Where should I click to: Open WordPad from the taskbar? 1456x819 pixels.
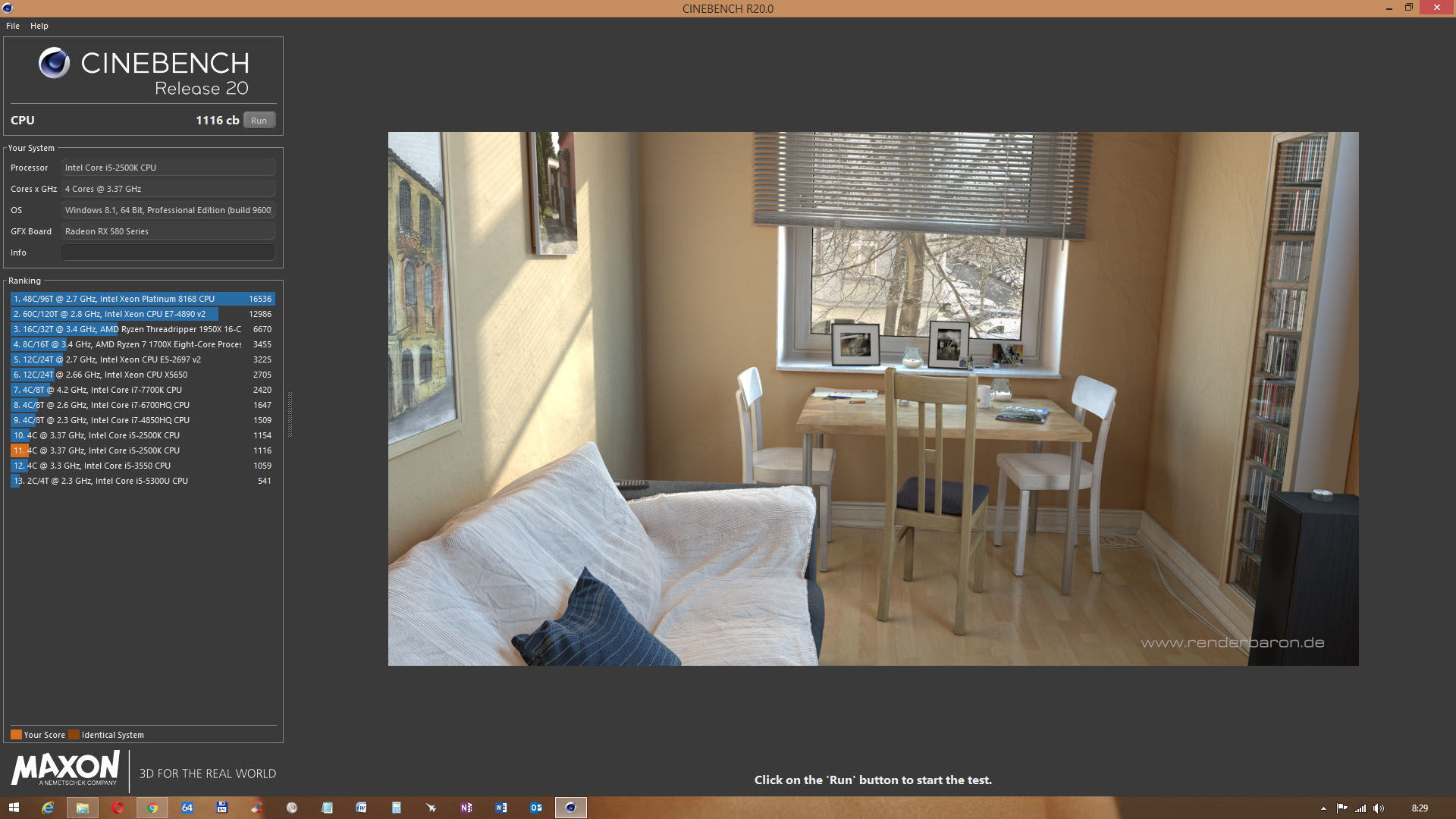point(362,808)
